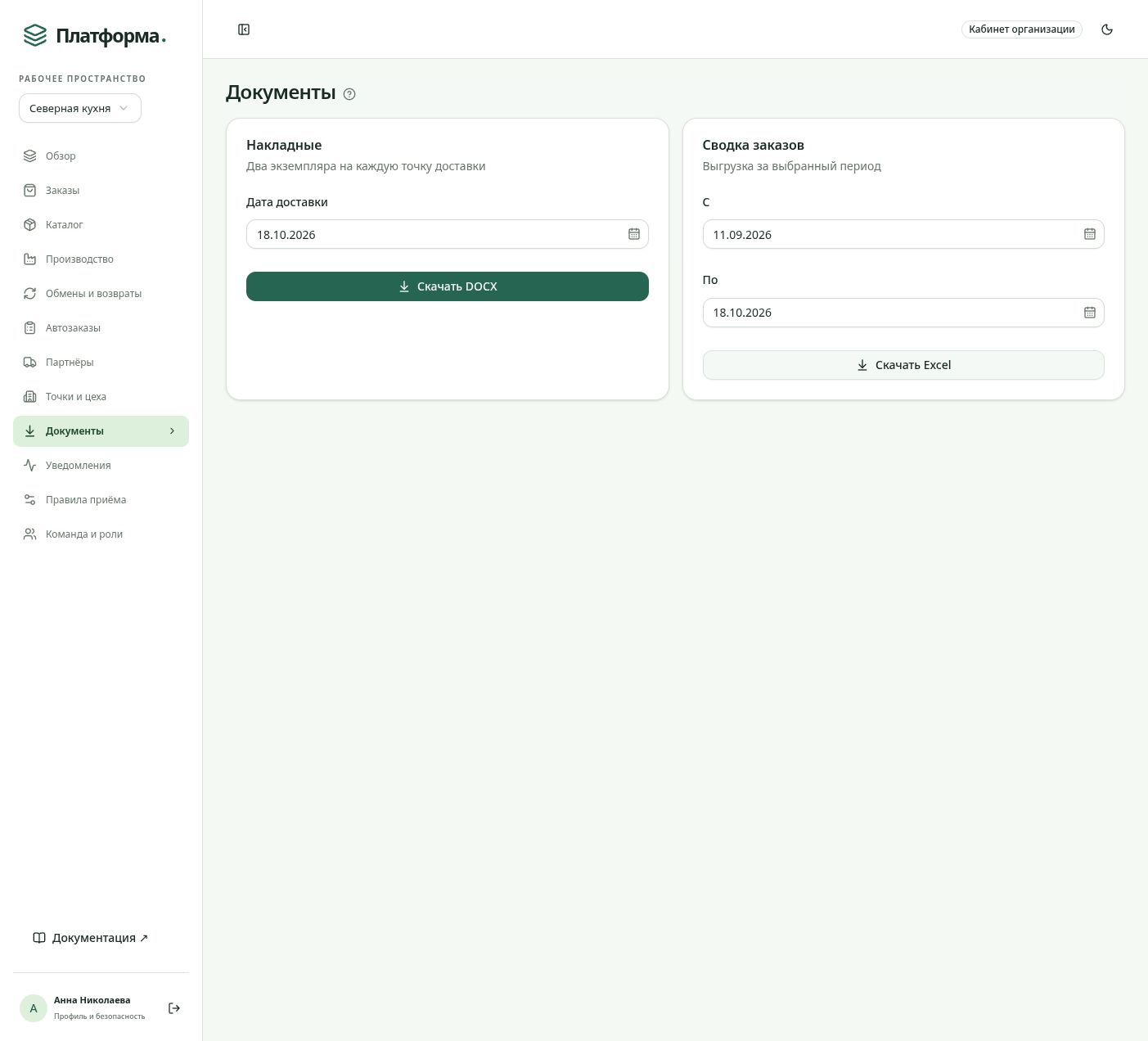
Task: Expand the Документы item chevron
Action: pos(172,431)
